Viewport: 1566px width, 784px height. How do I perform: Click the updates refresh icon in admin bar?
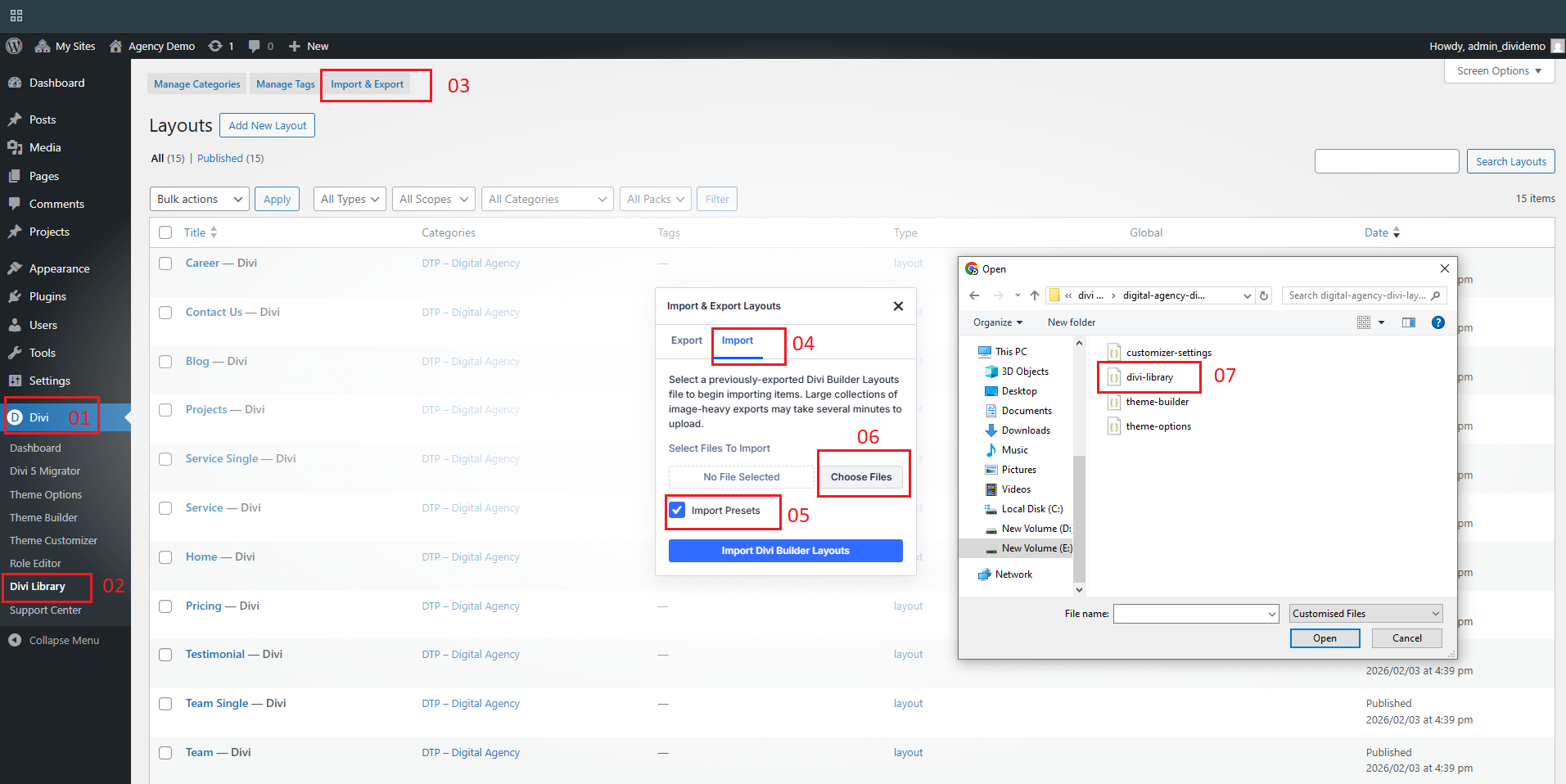(x=215, y=46)
